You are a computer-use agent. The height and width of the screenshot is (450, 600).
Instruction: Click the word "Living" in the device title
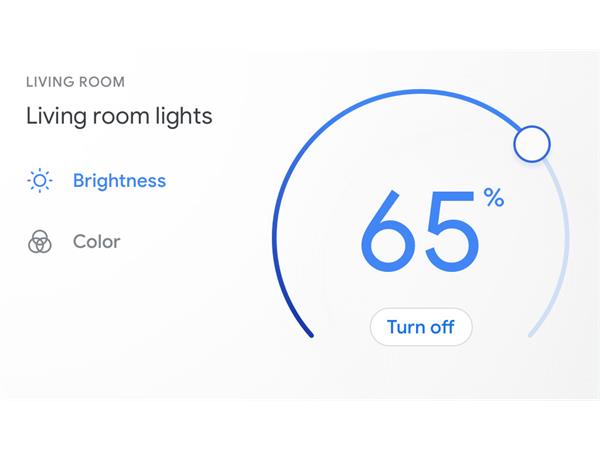pos(54,116)
